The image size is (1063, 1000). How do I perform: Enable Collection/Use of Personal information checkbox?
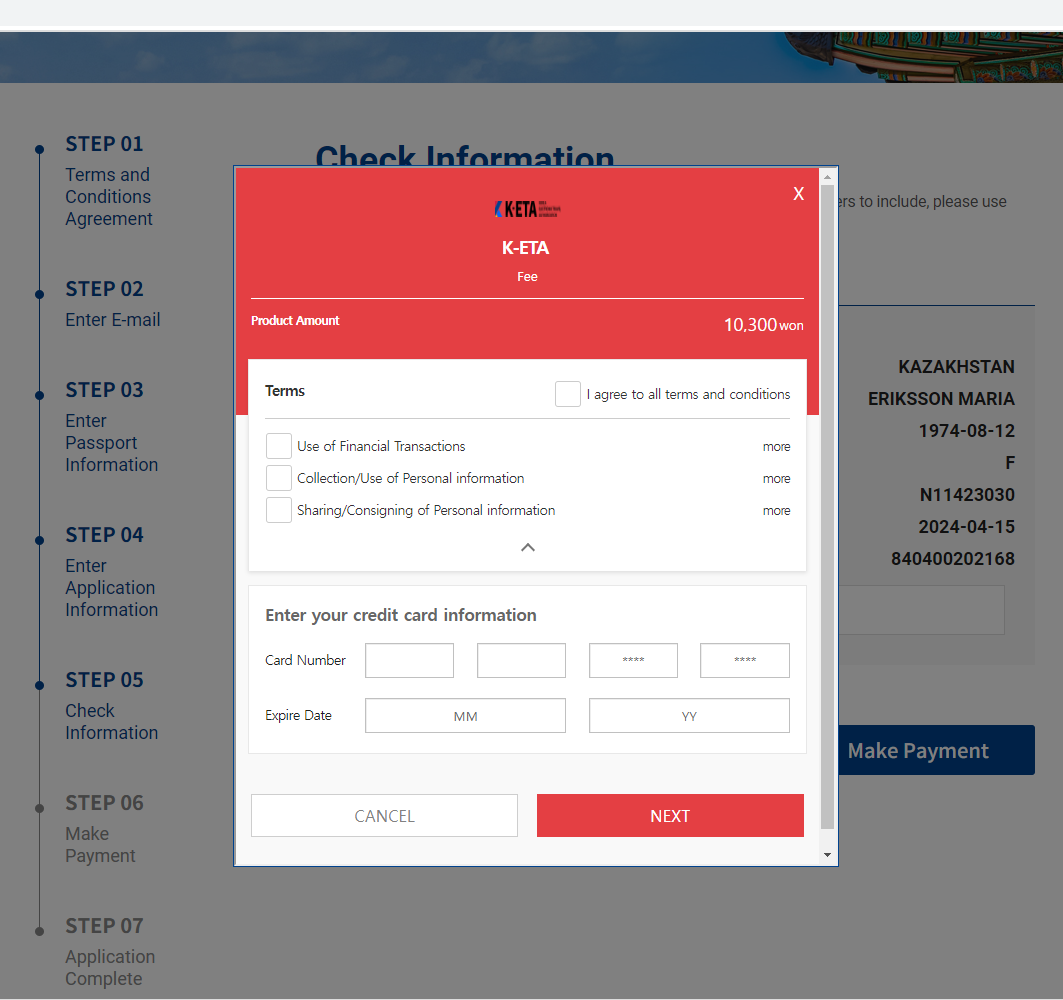click(x=279, y=478)
